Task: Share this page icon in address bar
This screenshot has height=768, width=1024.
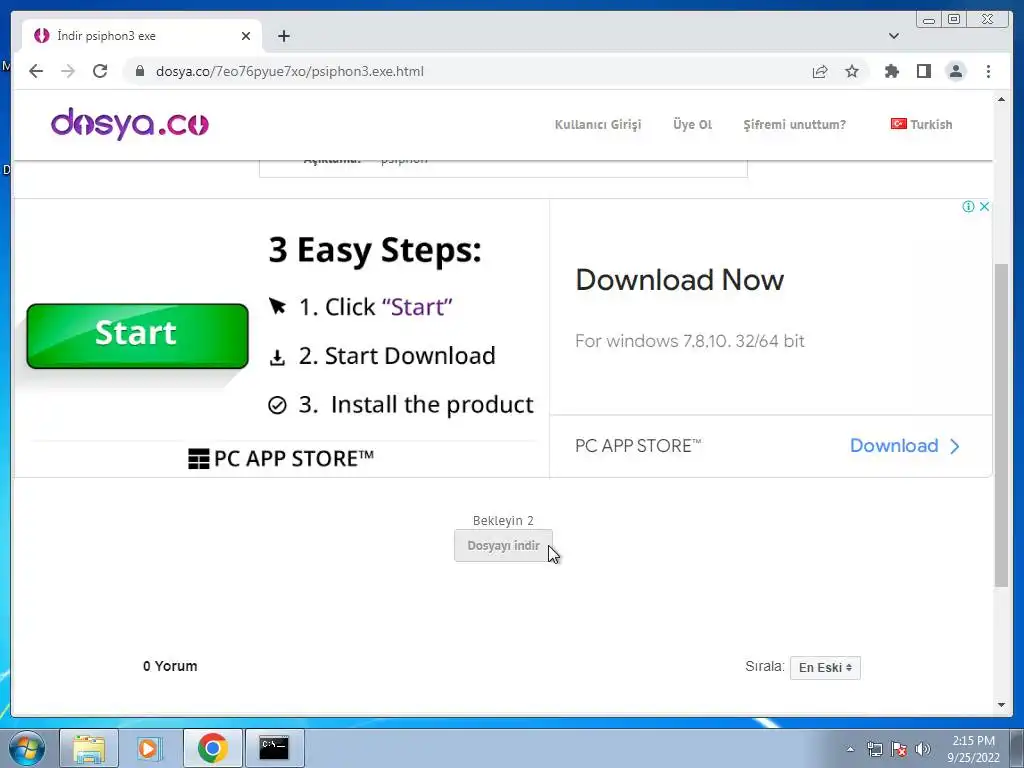Action: tap(820, 71)
